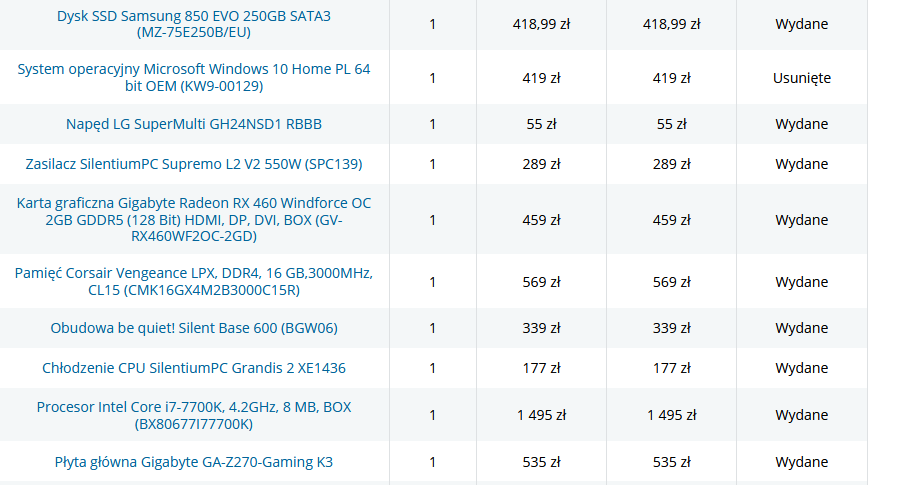904x485 pixels.
Task: Select the Wydane status in Gigabyte motherboard row
Action: pos(802,462)
